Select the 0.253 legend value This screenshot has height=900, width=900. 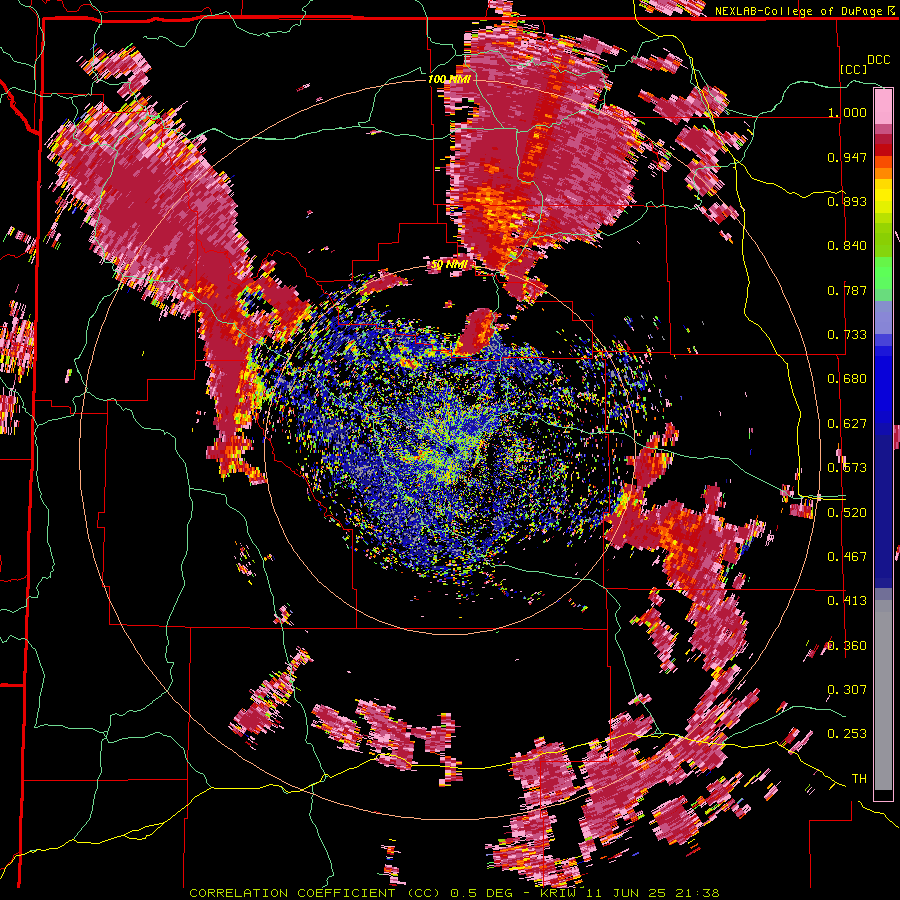[x=847, y=734]
